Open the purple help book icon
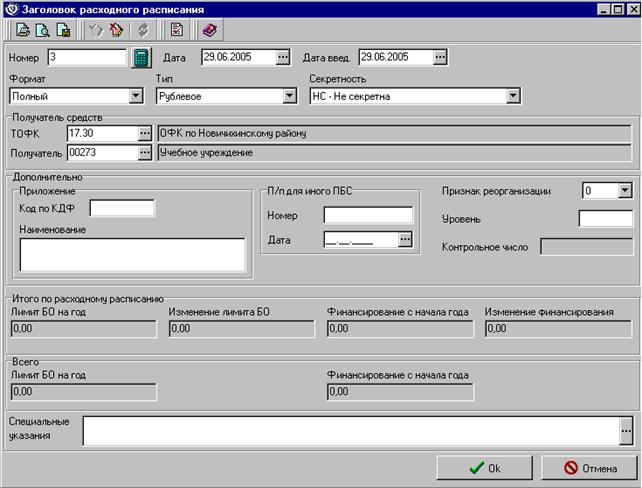 point(210,30)
